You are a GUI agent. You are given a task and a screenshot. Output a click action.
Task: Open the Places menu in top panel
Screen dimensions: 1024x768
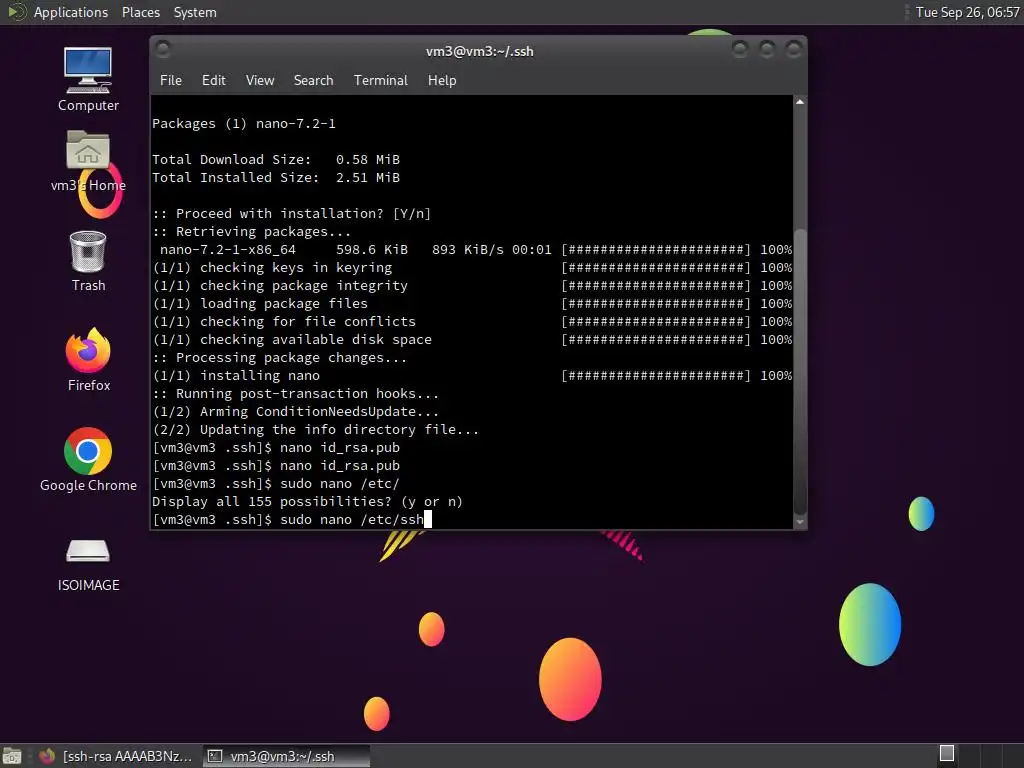pos(141,12)
